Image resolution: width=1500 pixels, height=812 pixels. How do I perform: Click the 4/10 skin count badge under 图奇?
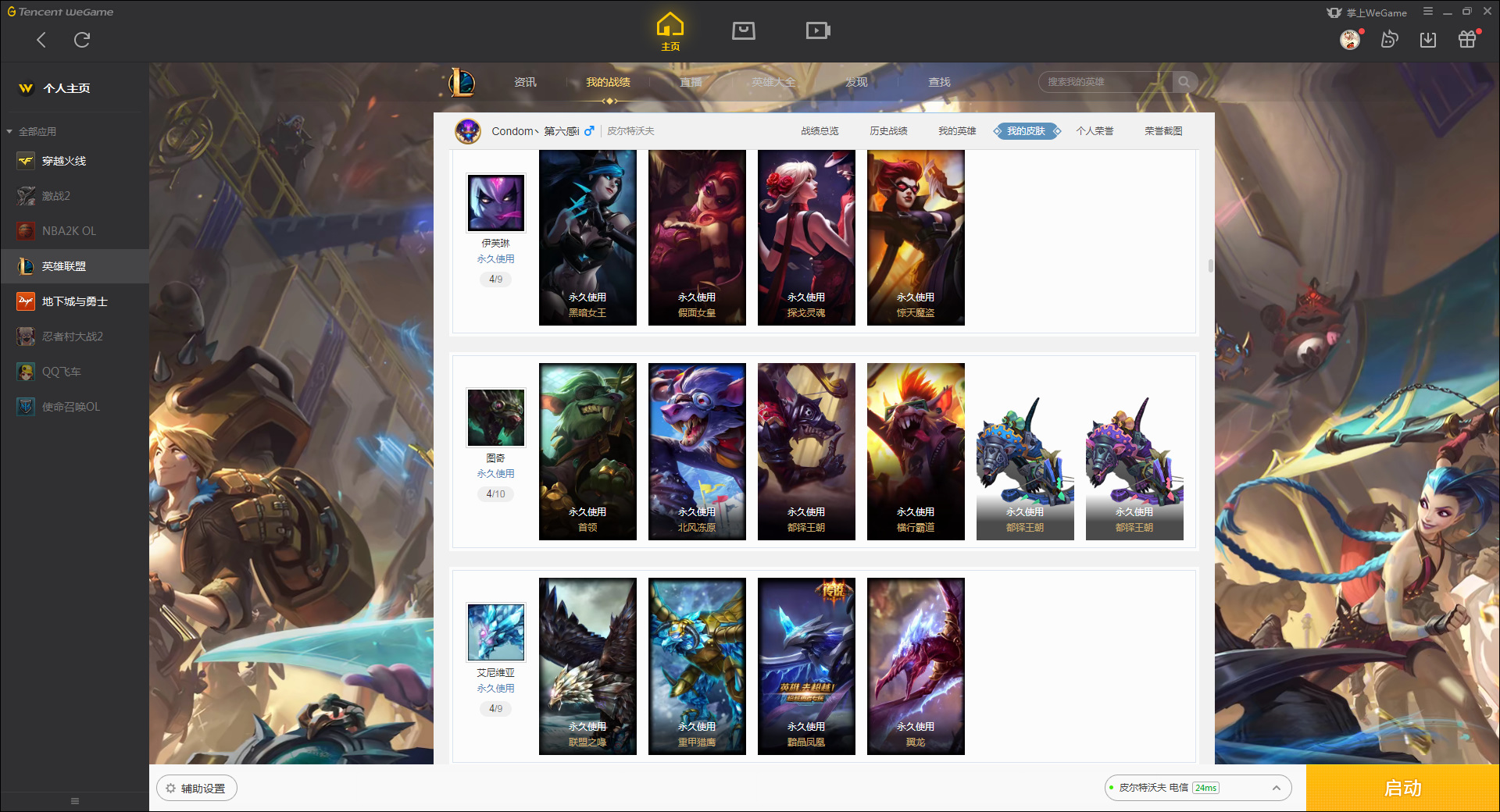(495, 493)
